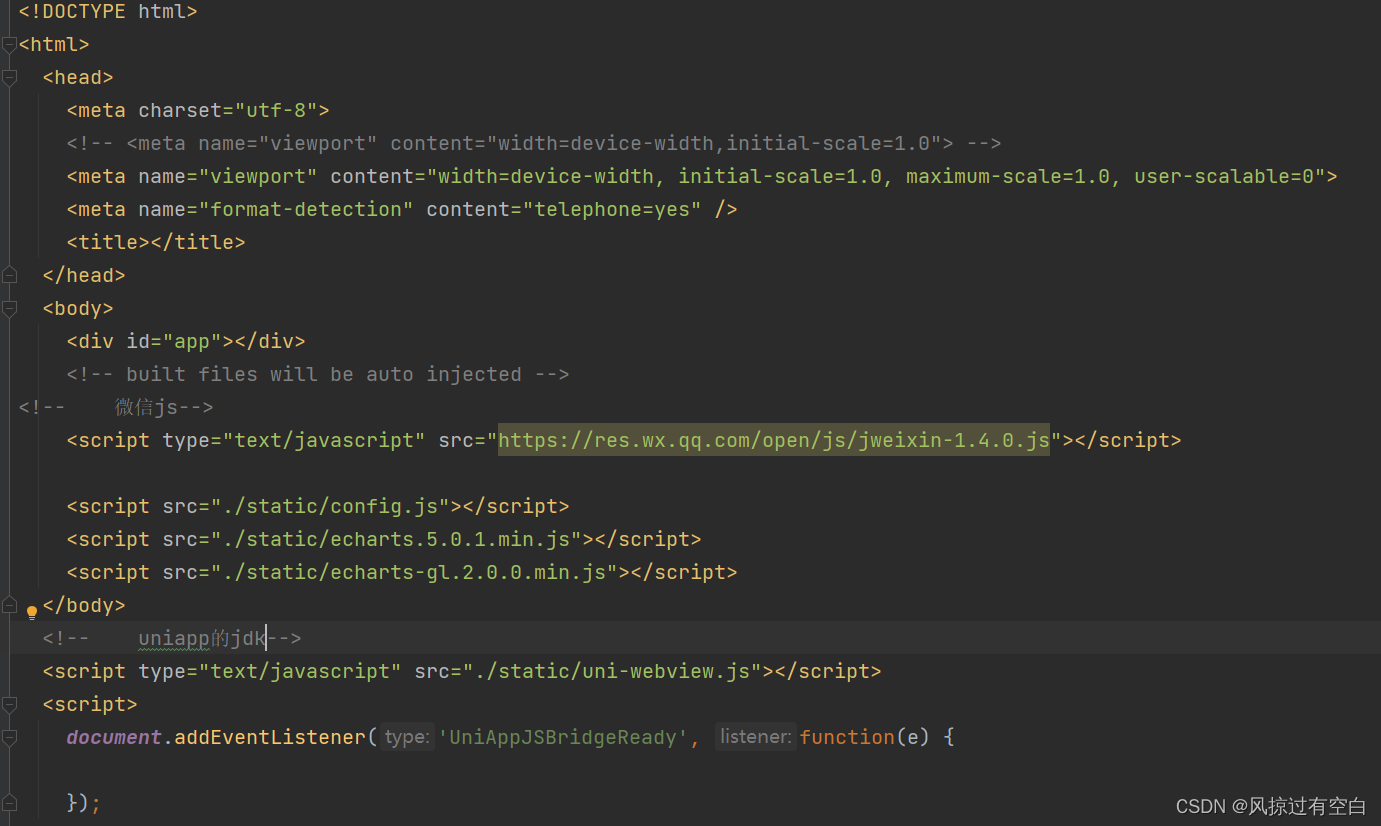This screenshot has height=826, width=1381.
Task: Click "./static/echarts-gl.2.0.0.min.js" path
Action: [414, 572]
